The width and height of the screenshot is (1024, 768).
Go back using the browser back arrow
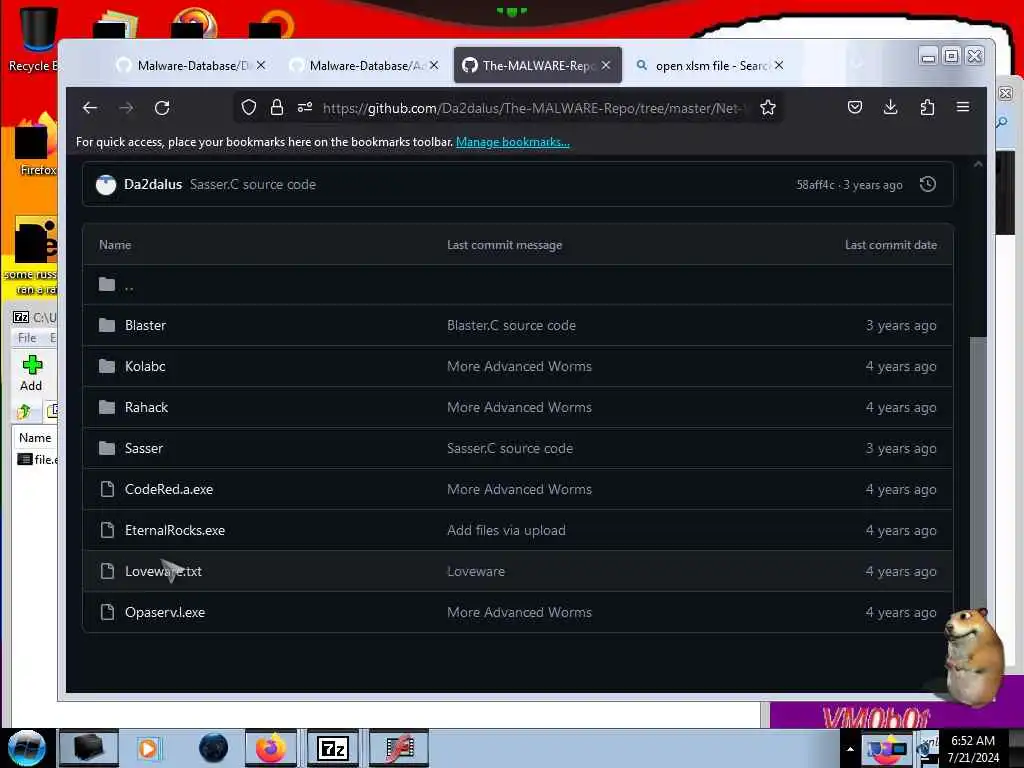90,108
